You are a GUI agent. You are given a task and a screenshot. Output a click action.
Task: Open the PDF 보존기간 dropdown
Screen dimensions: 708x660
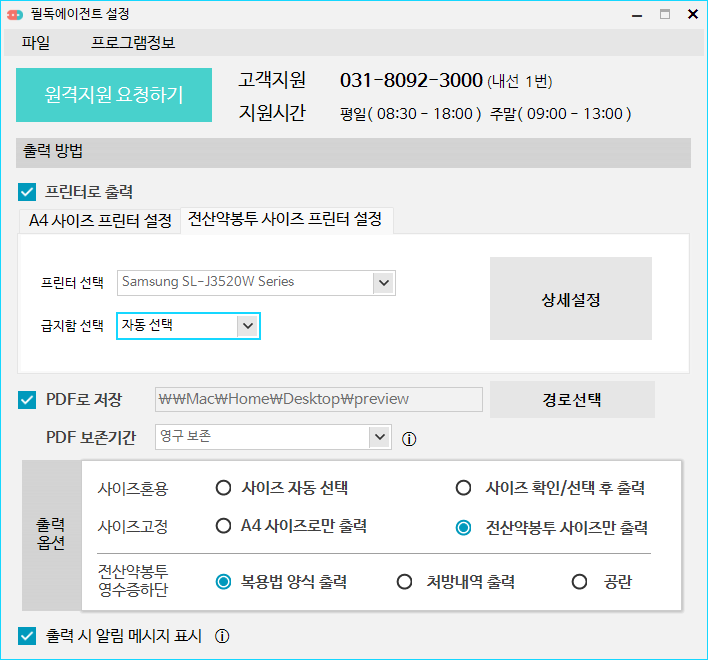[379, 437]
